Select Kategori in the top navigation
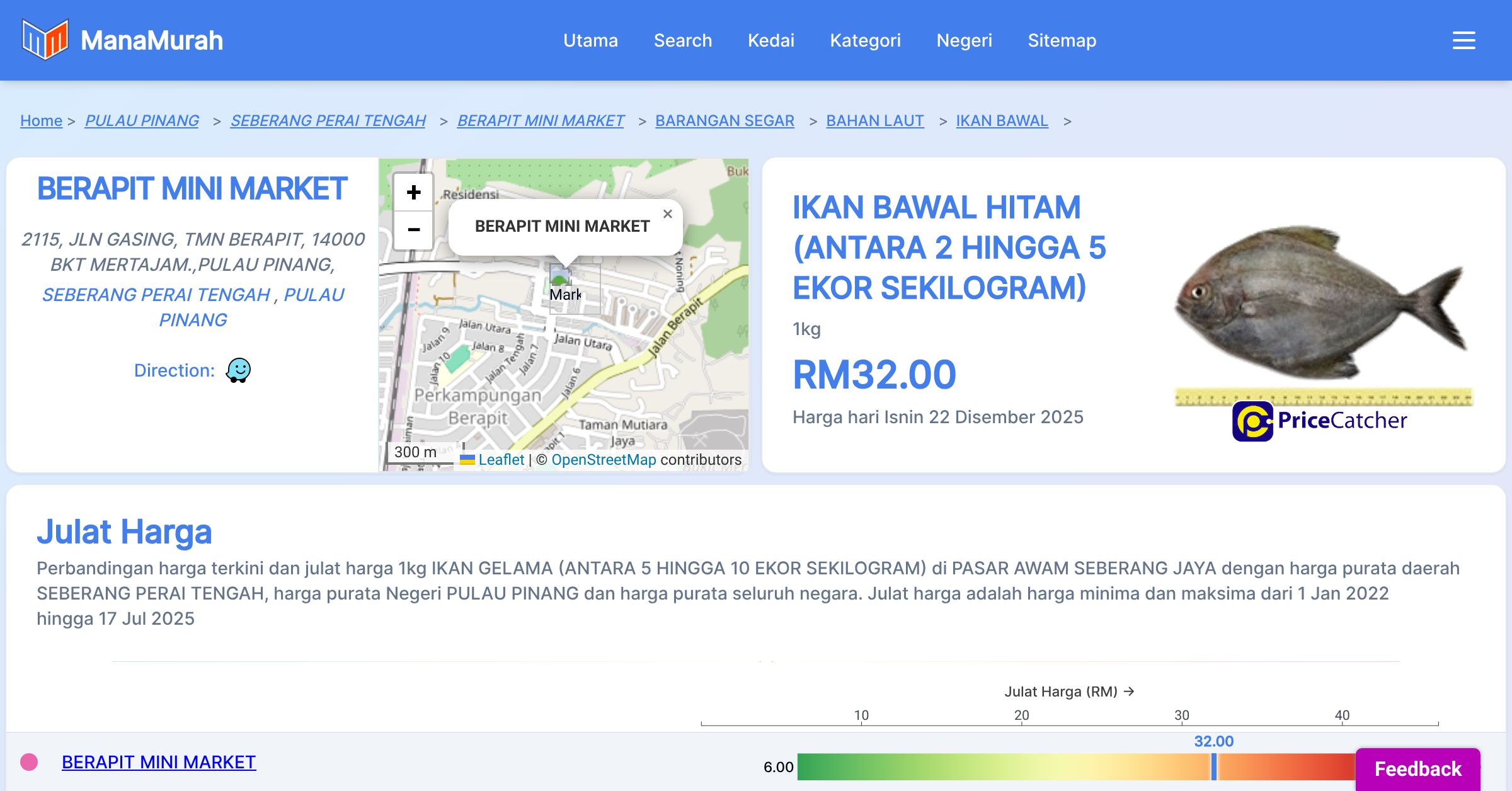This screenshot has width=1512, height=791. 865,40
